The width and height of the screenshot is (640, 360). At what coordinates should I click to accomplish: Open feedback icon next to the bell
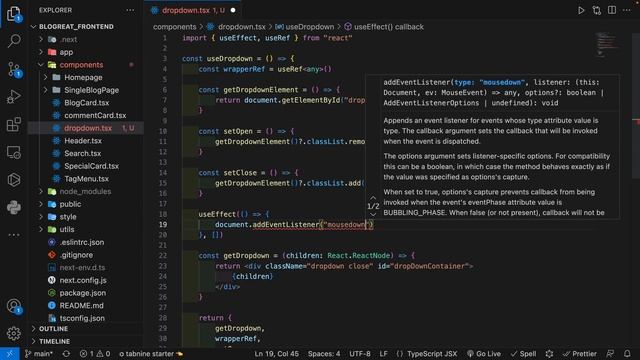(610, 354)
